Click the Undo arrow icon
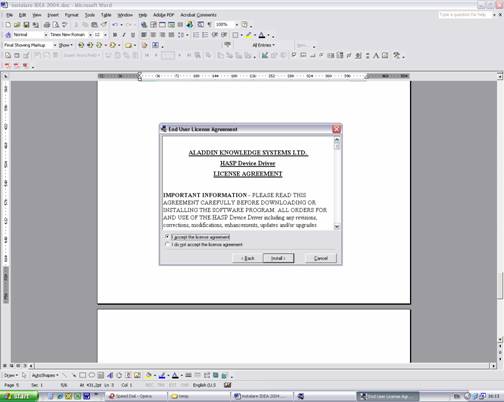 [x=115, y=25]
